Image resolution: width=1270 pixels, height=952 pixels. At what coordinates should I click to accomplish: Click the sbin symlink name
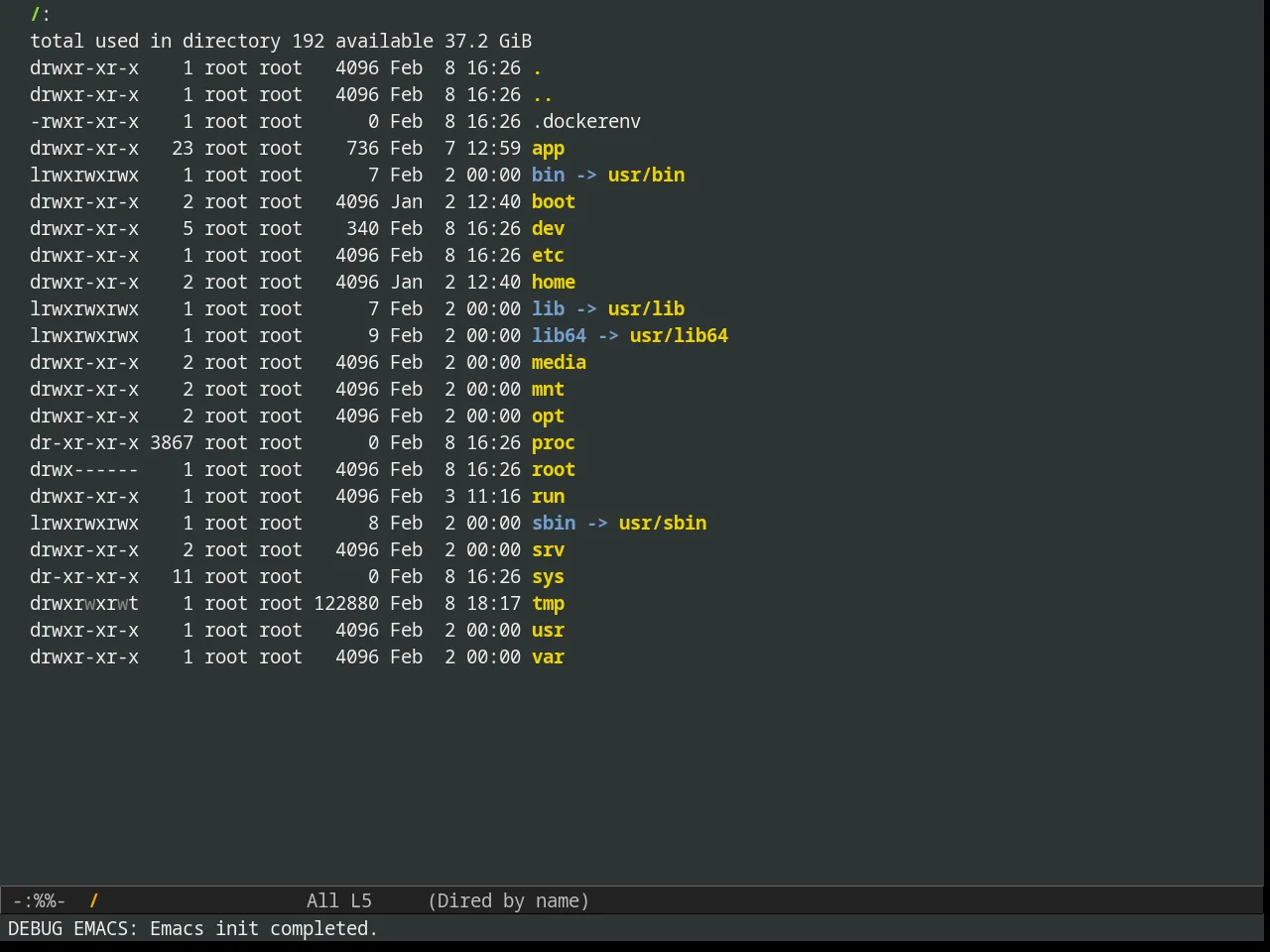(554, 524)
